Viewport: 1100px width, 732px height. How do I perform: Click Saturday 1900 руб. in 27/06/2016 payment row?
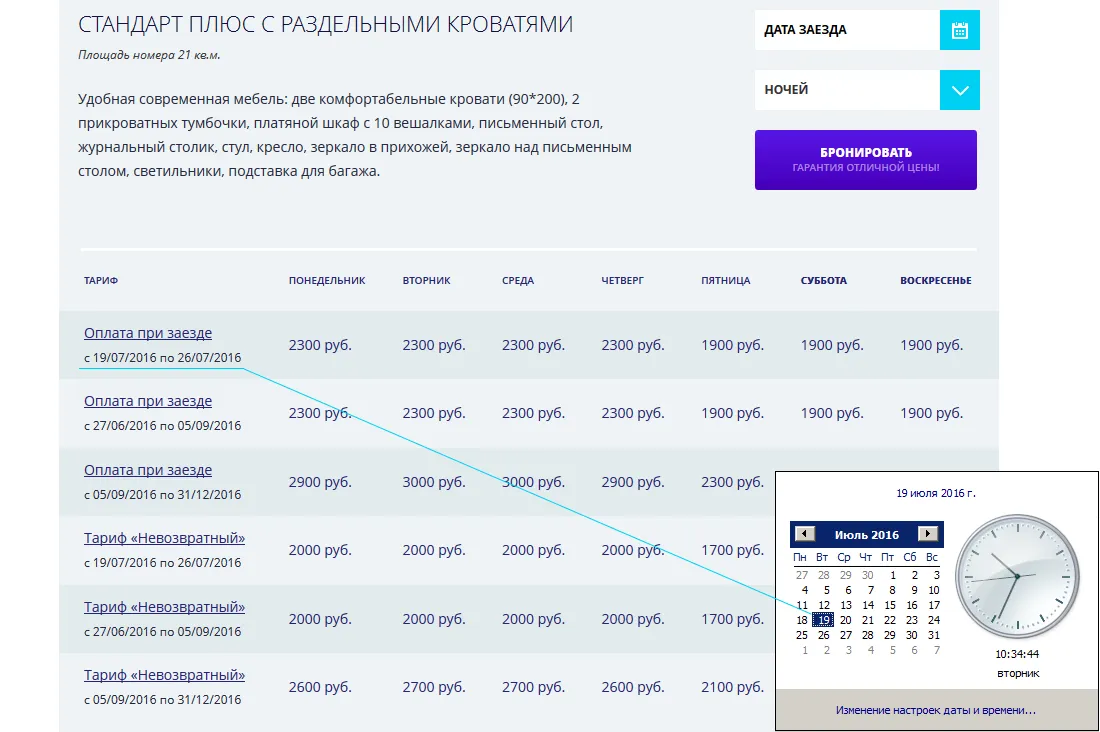coord(832,413)
